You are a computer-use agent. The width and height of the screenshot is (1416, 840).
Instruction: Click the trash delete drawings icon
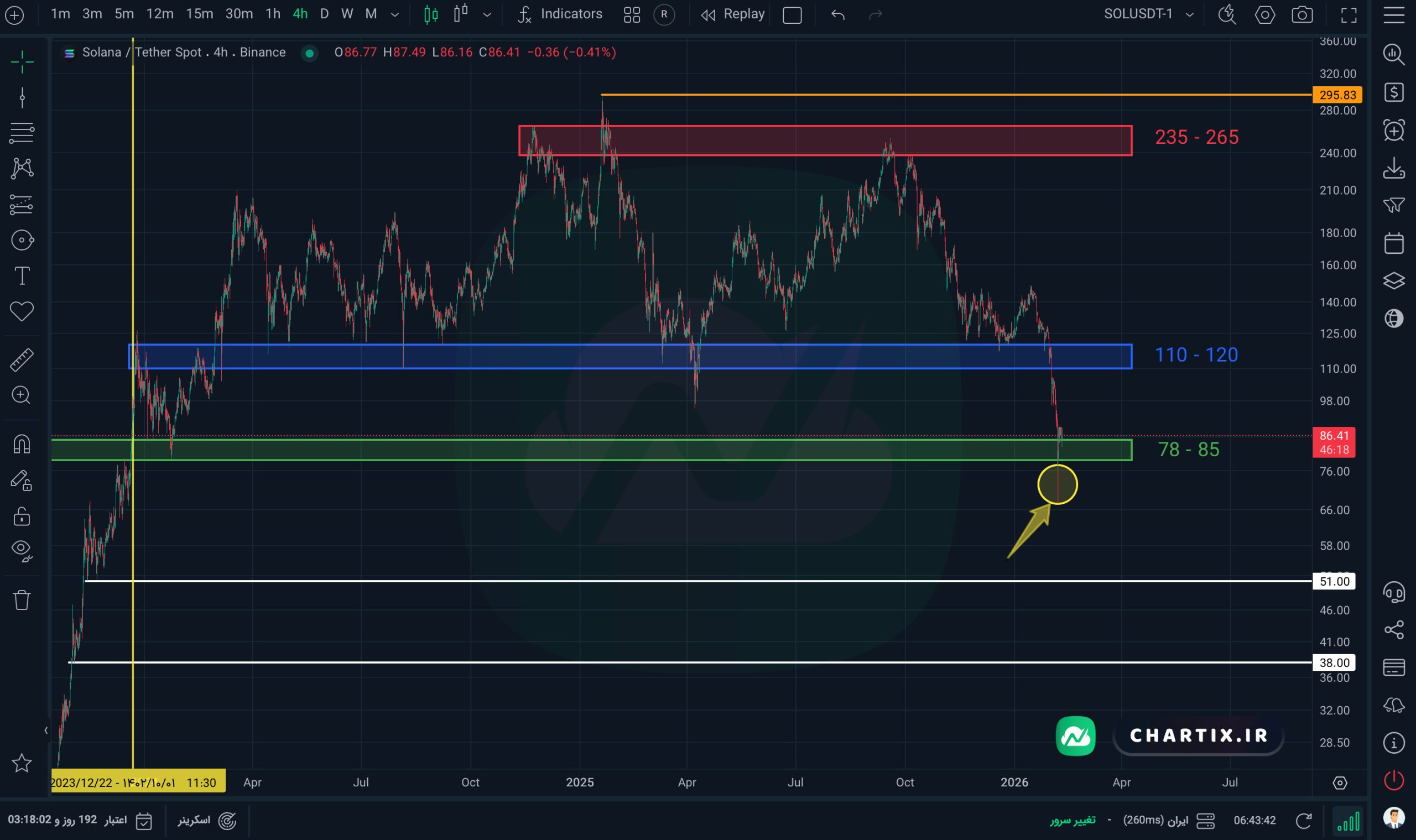pyautogui.click(x=22, y=599)
